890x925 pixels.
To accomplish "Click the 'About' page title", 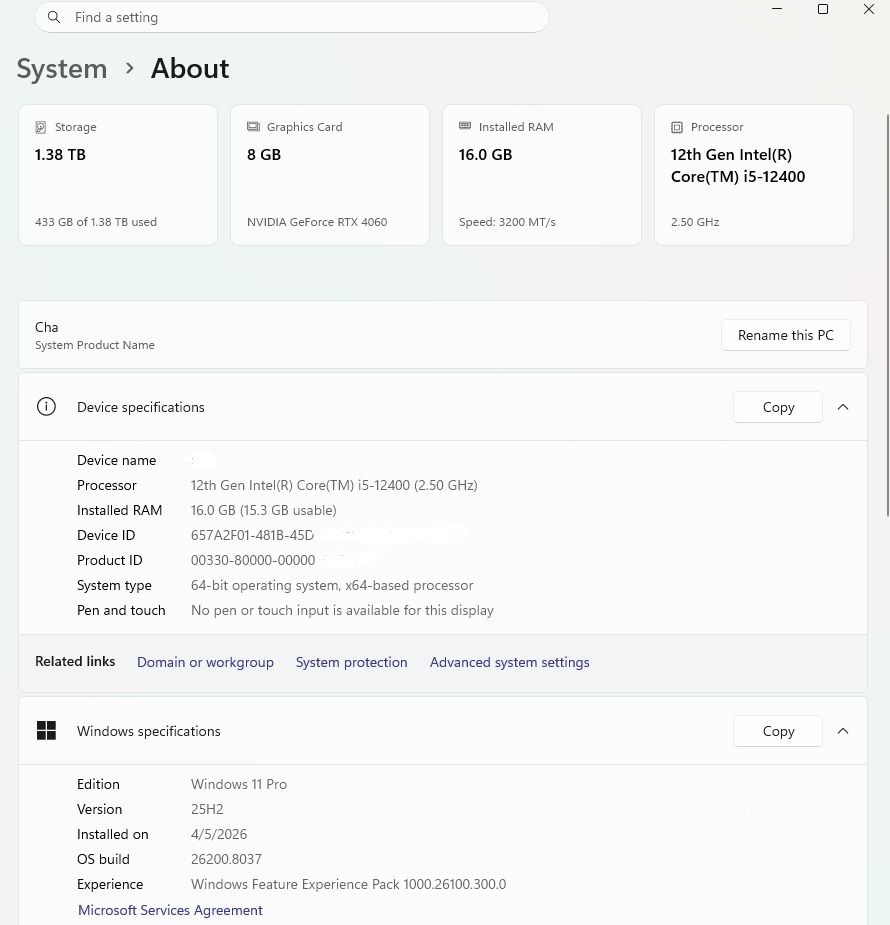I will (190, 68).
